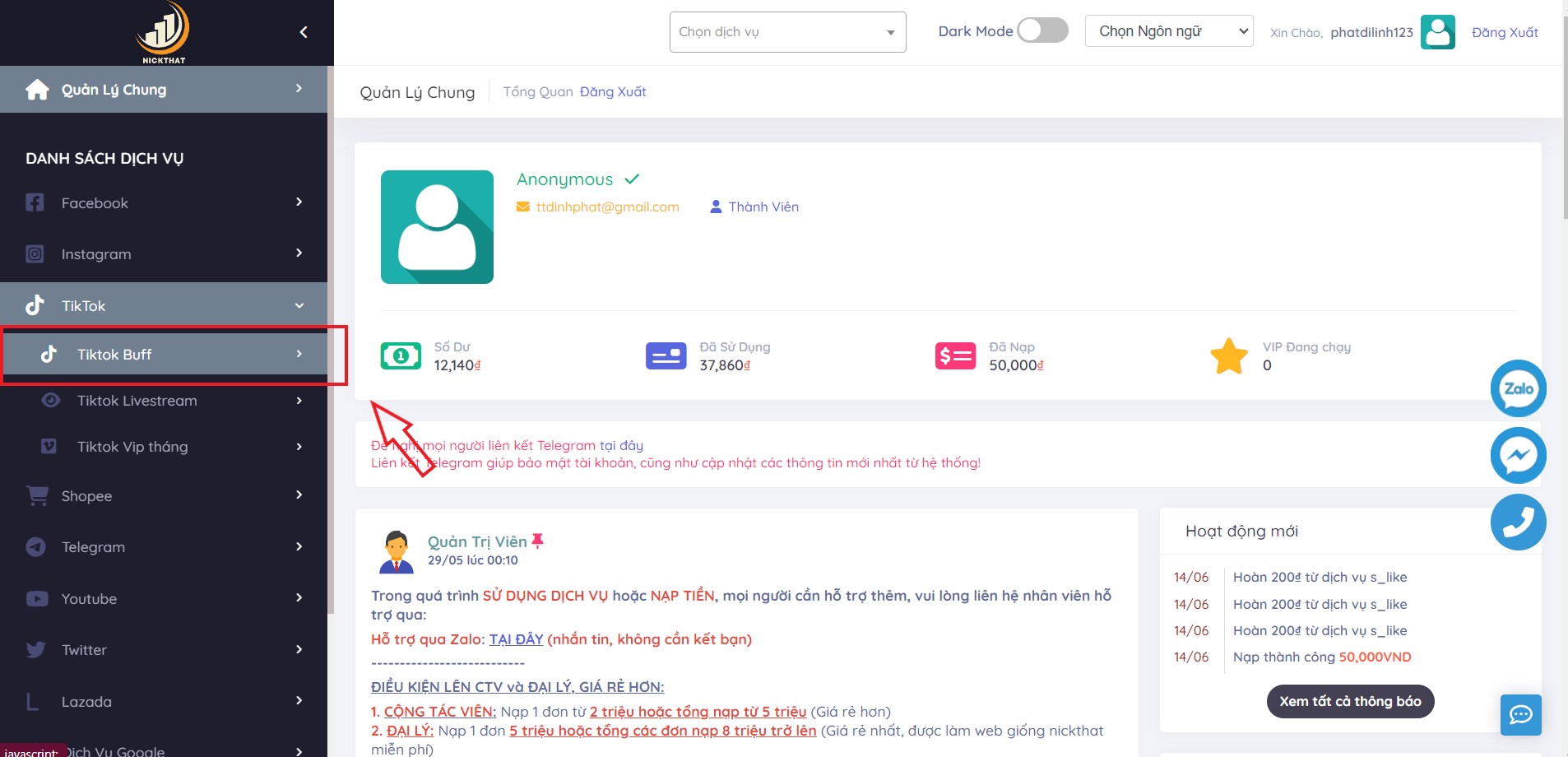Expand the Instagram chevron arrow
The width and height of the screenshot is (1568, 757).
click(x=299, y=253)
